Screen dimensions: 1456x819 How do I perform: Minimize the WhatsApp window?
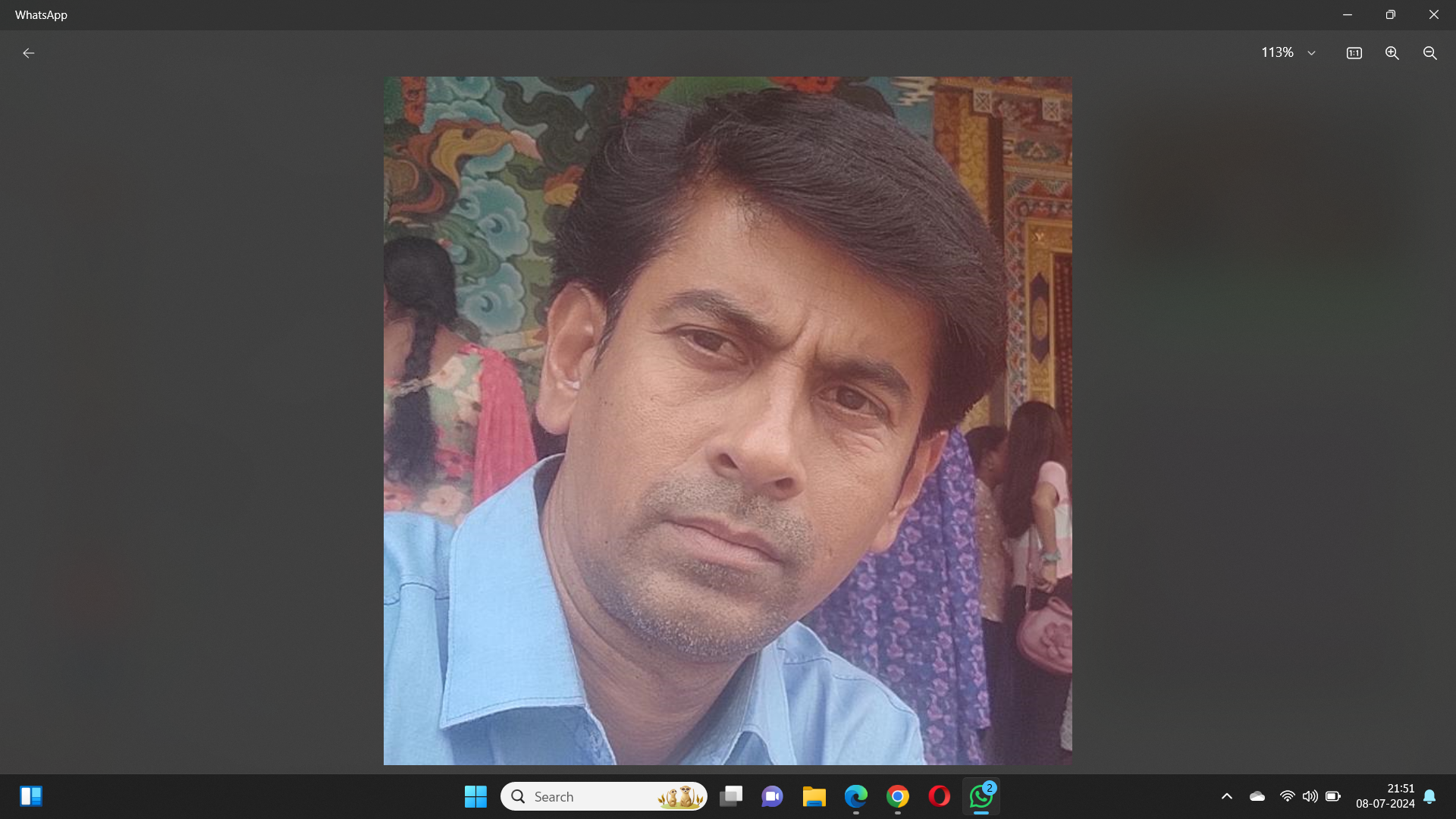coord(1348,14)
